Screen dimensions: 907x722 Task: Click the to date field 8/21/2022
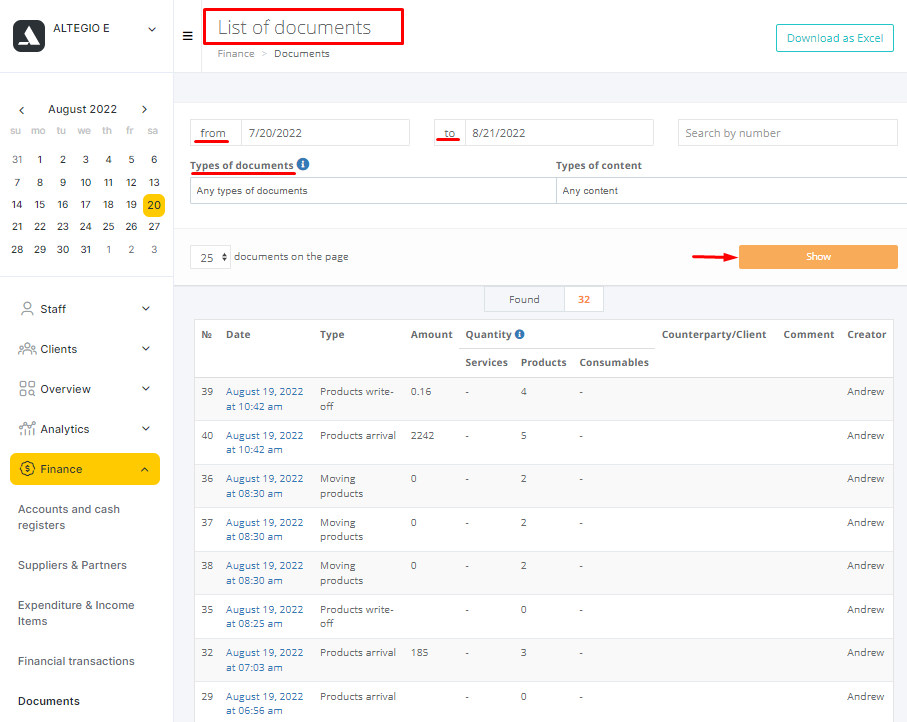[559, 133]
